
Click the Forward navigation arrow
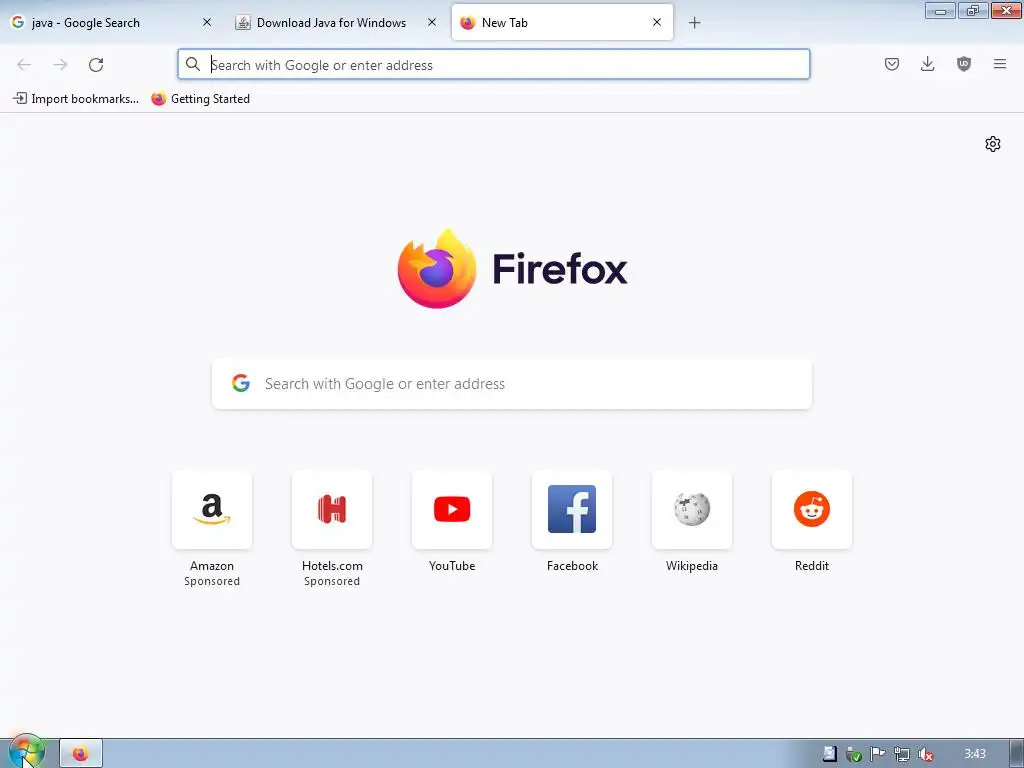[x=60, y=65]
